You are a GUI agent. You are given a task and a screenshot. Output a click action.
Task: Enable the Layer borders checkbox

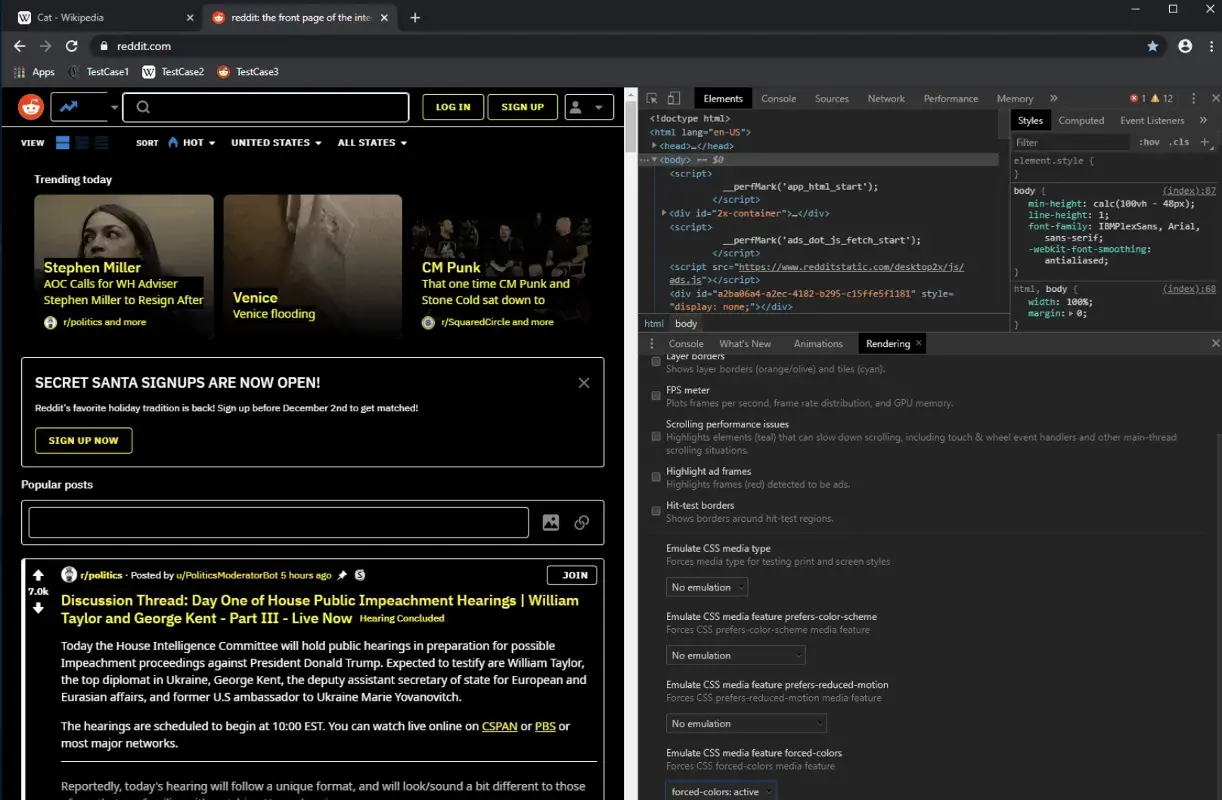point(656,361)
